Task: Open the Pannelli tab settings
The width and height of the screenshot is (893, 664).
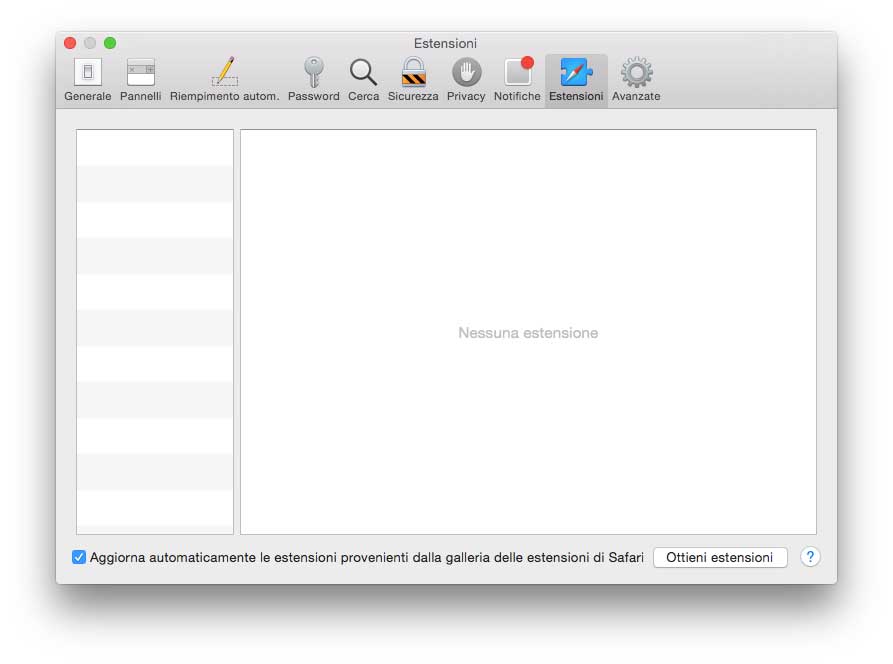Action: point(140,80)
